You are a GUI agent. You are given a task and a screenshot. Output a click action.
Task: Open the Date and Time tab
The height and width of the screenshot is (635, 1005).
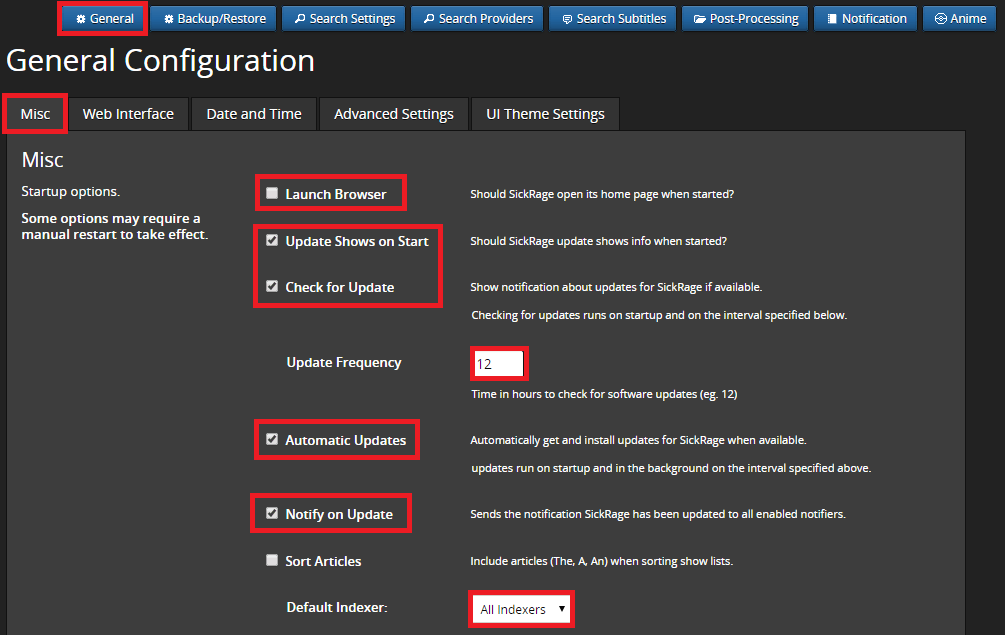pos(254,114)
